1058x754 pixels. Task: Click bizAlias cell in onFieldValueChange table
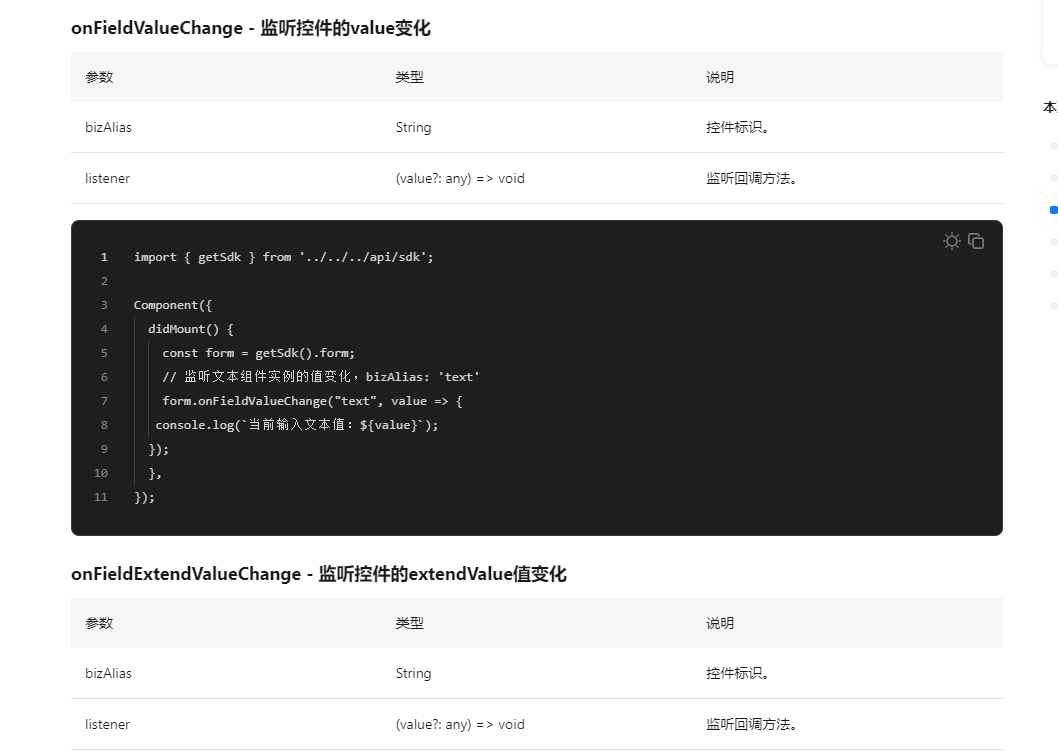(108, 127)
